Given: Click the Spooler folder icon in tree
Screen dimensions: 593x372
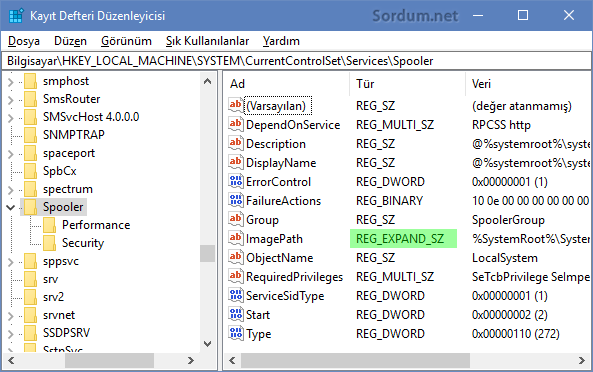Looking at the screenshot, I should [30, 207].
